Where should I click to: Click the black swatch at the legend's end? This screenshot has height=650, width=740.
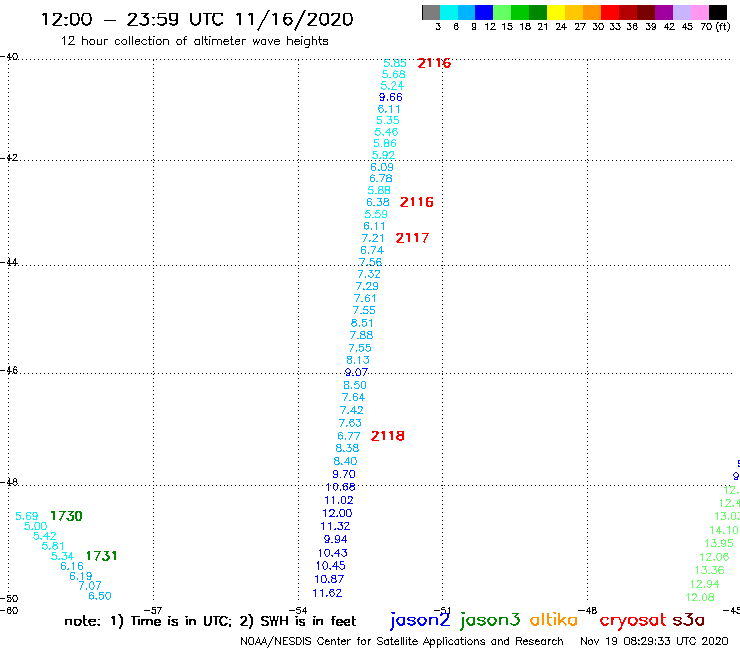[718, 12]
